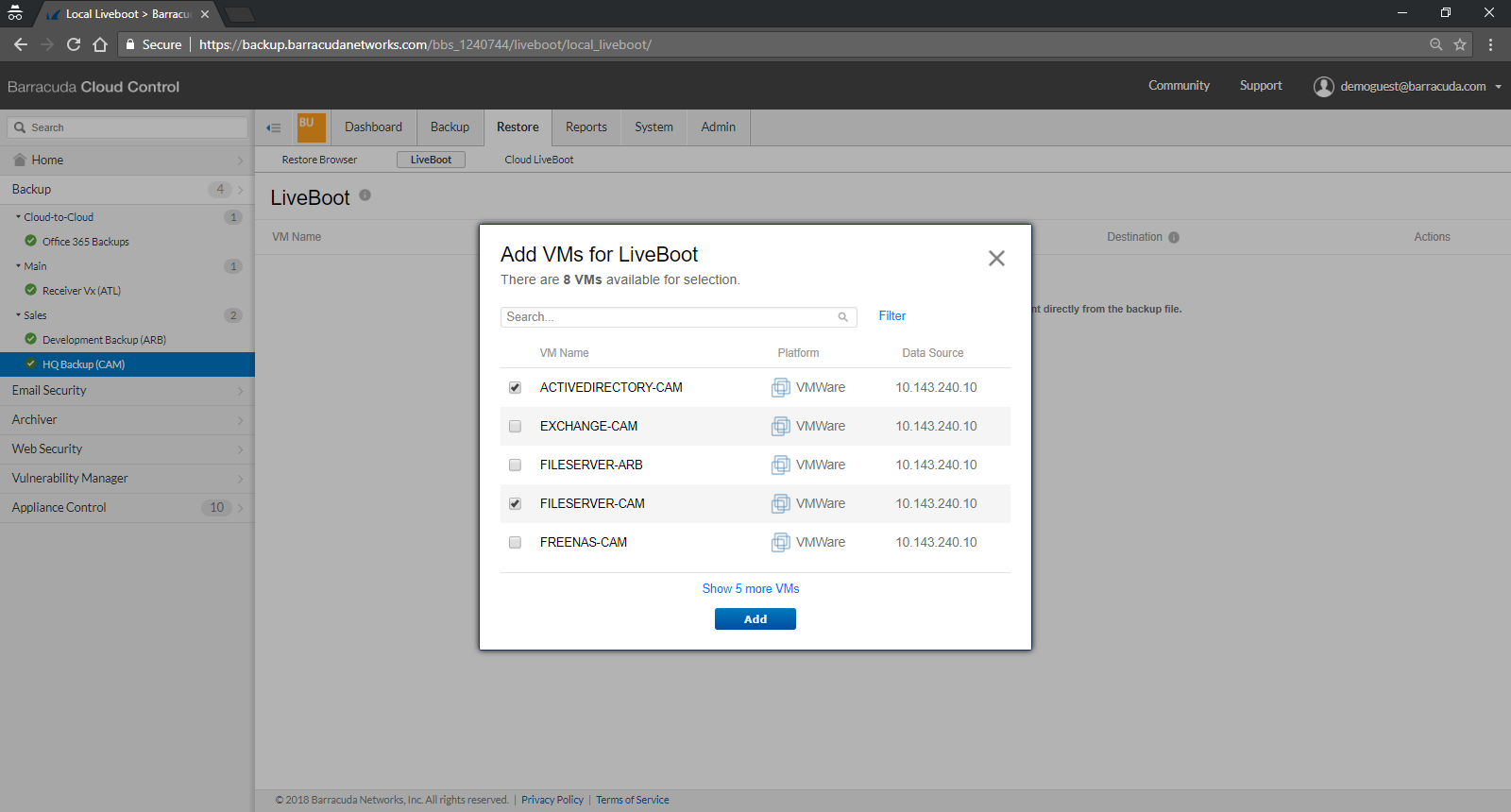This screenshot has width=1511, height=812.
Task: Click the browser reload icon
Action: pyautogui.click(x=74, y=44)
